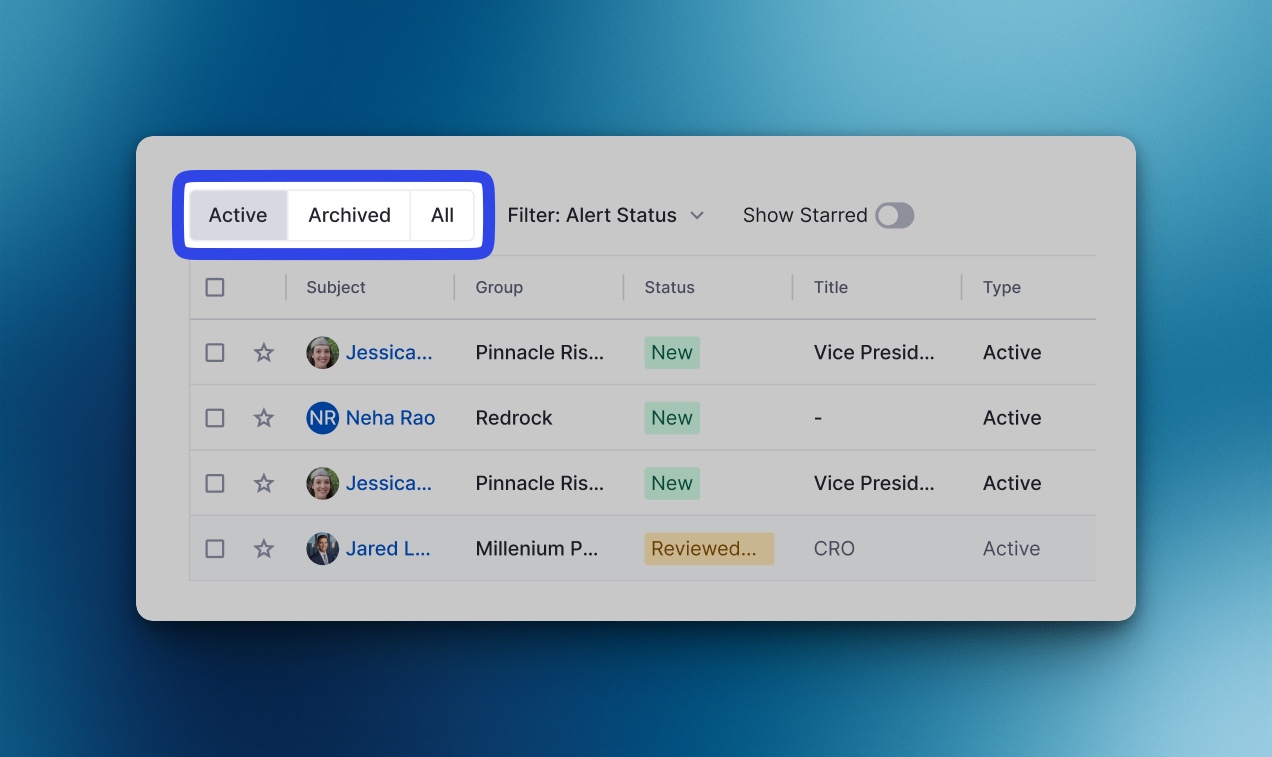This screenshot has height=757, width=1272.
Task: Tick the checkbox for Neha Rao
Action: click(215, 418)
